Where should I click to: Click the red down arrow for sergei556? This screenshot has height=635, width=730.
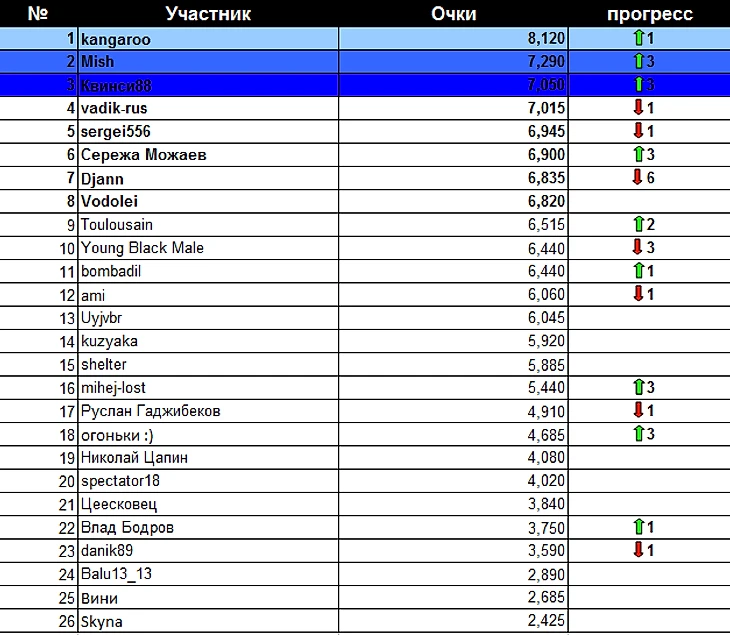pyautogui.click(x=636, y=131)
